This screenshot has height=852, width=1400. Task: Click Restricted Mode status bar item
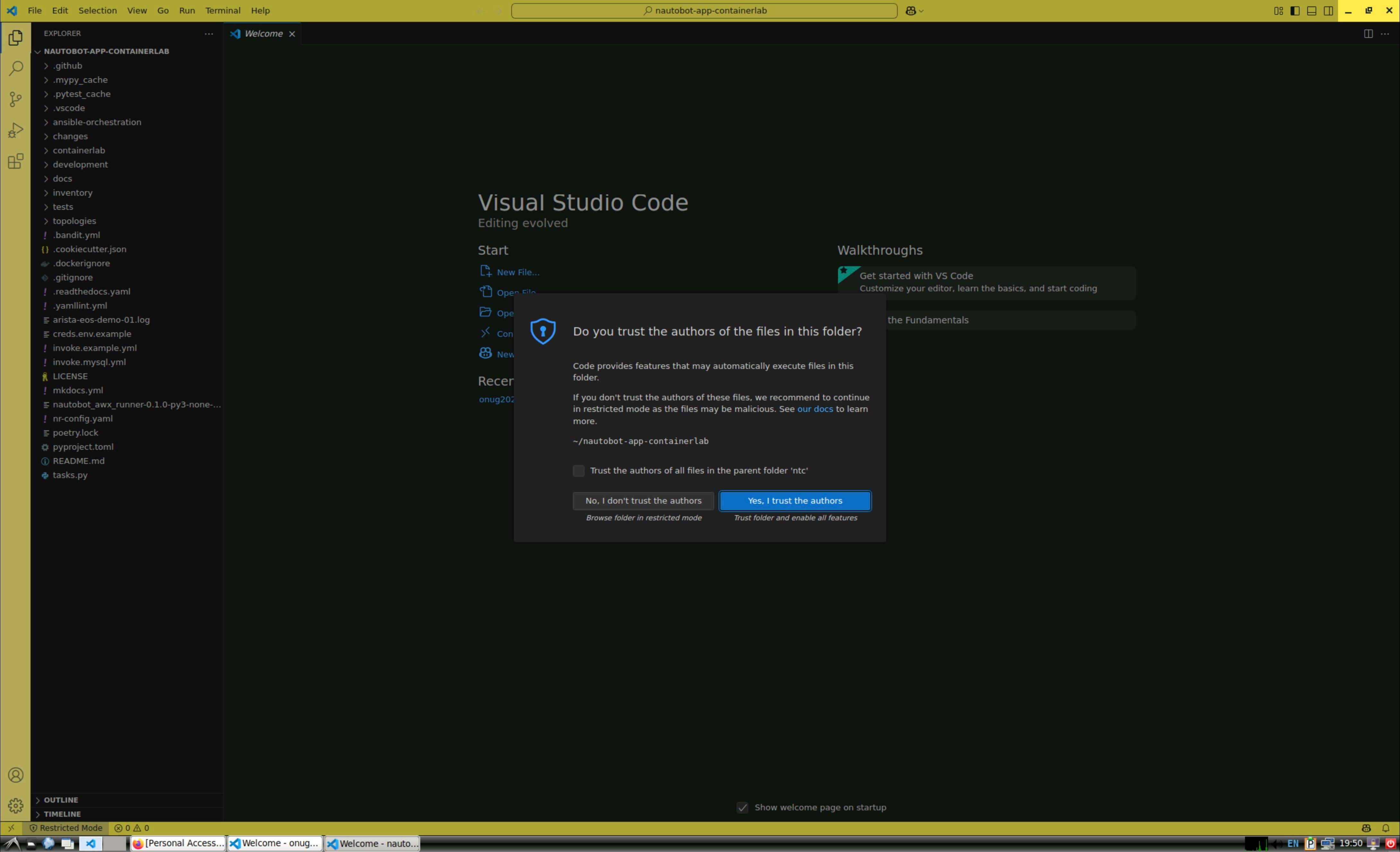tap(66, 828)
